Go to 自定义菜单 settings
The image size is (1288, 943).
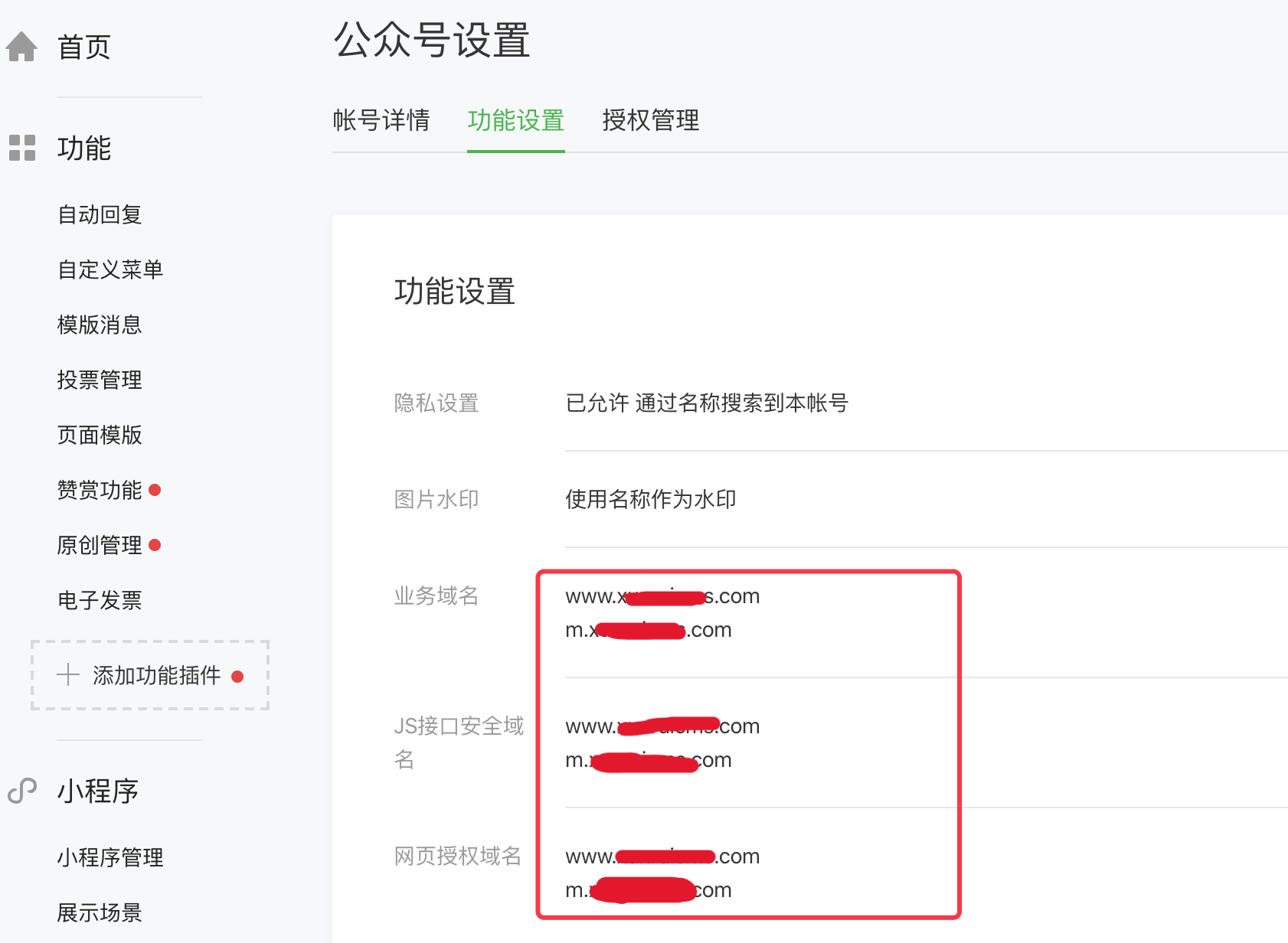pos(110,269)
